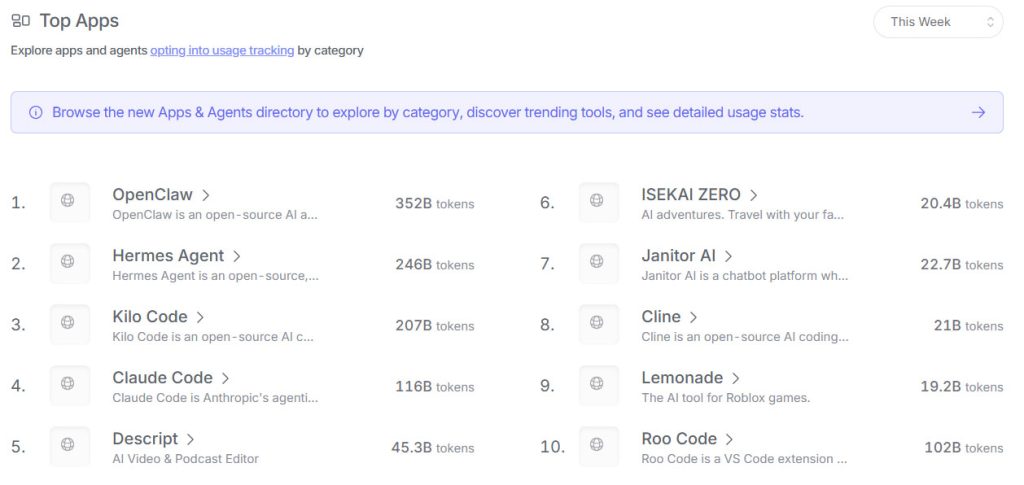Click the Kilo Code app icon
This screenshot has width=1024, height=485.
pyautogui.click(x=69, y=324)
